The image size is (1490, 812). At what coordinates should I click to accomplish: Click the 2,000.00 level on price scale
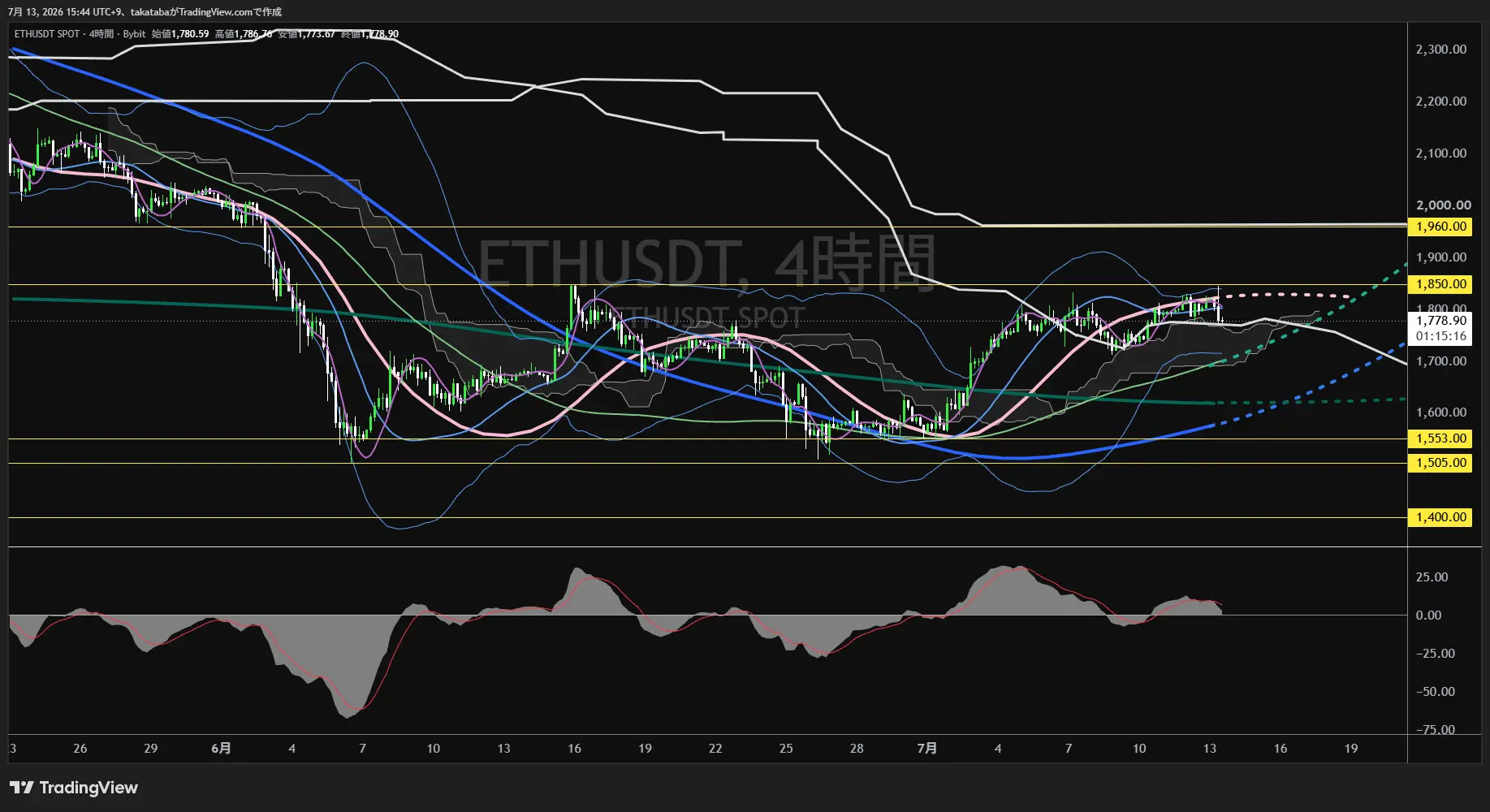point(1441,205)
